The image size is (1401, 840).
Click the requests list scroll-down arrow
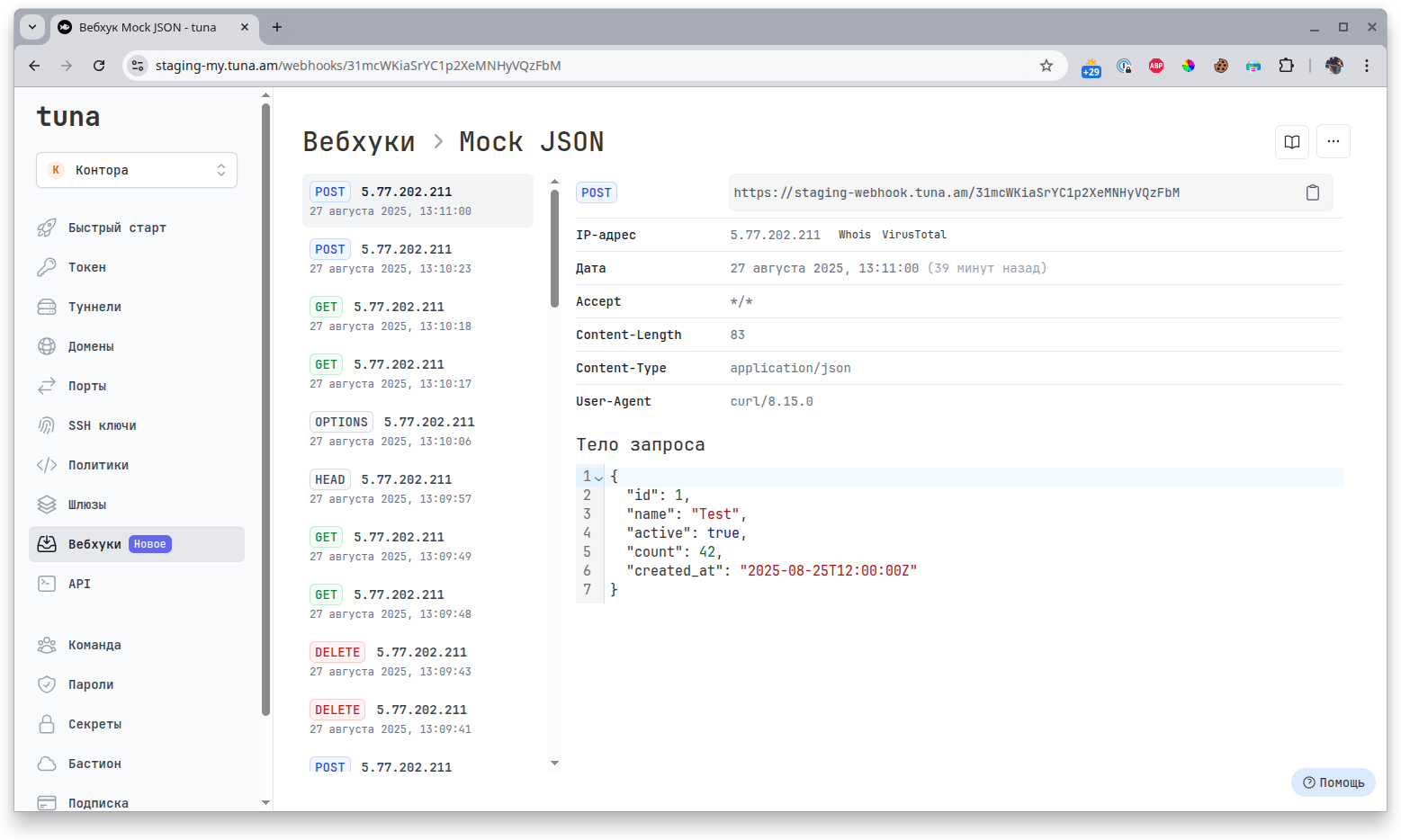(x=554, y=763)
